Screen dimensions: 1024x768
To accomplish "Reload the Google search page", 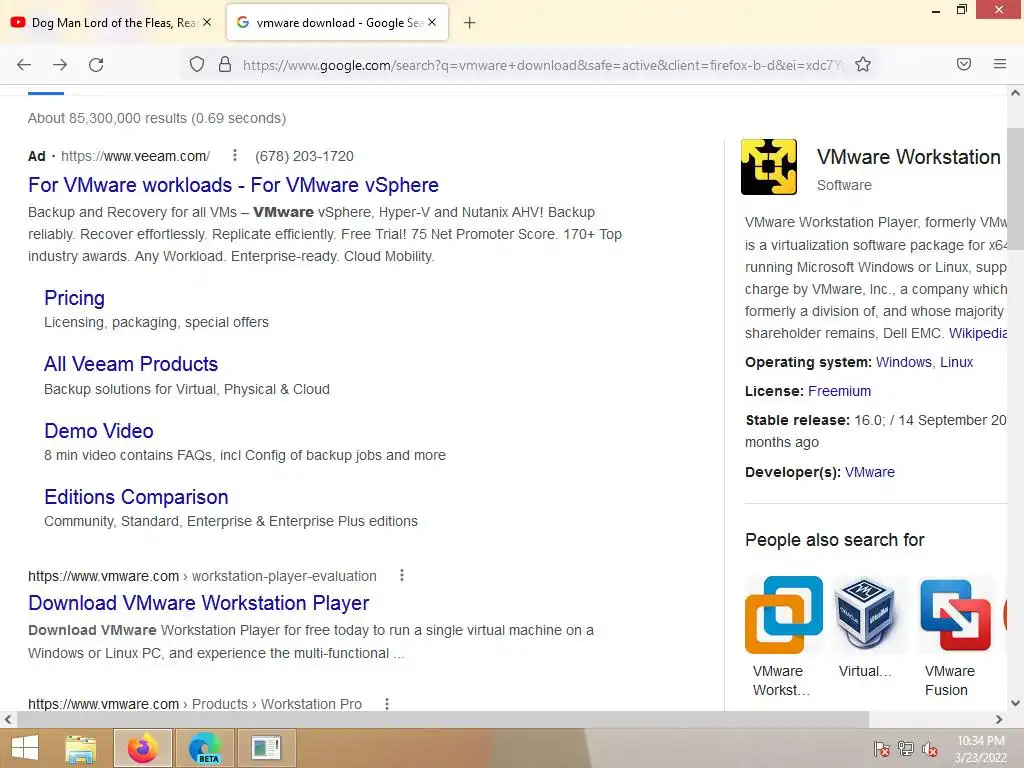I will 96,65.
